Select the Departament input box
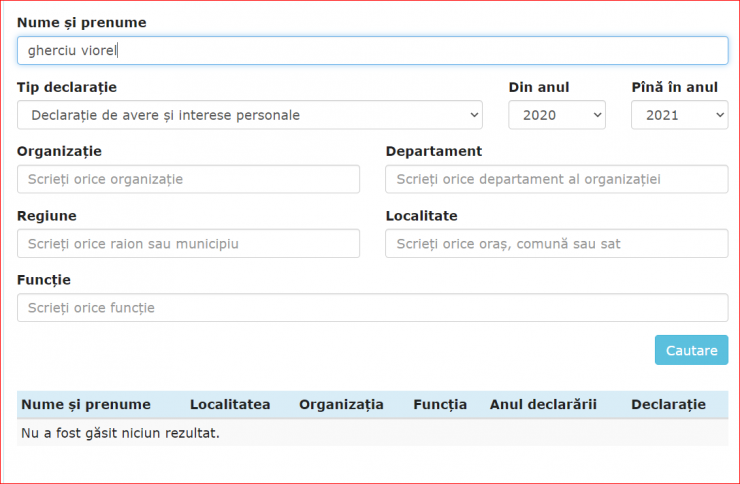740x484 pixels. (x=557, y=179)
